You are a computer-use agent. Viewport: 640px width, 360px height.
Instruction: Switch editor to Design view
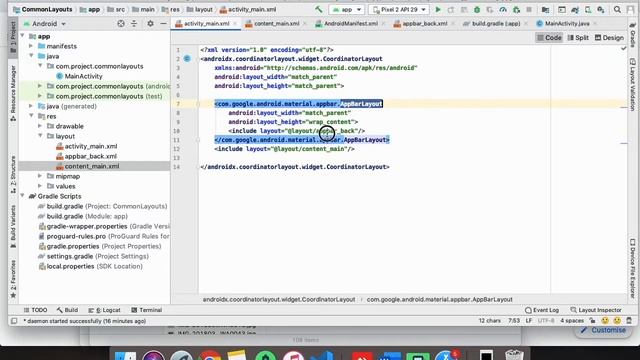pos(609,38)
